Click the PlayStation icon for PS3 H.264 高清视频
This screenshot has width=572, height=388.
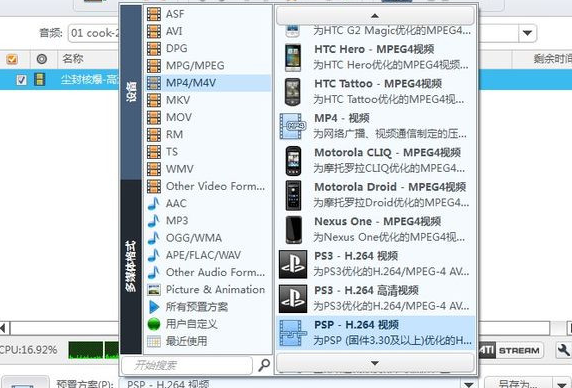pos(293,299)
